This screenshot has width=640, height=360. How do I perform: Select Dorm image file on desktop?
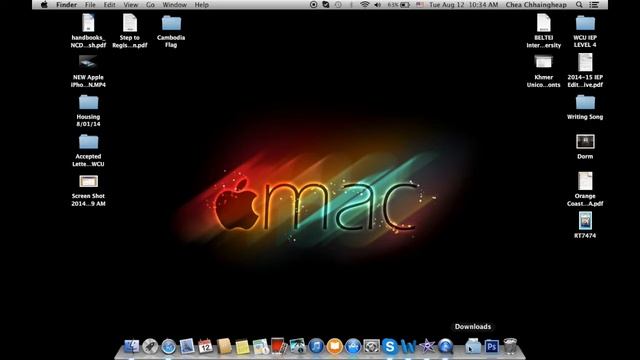[x=585, y=147]
